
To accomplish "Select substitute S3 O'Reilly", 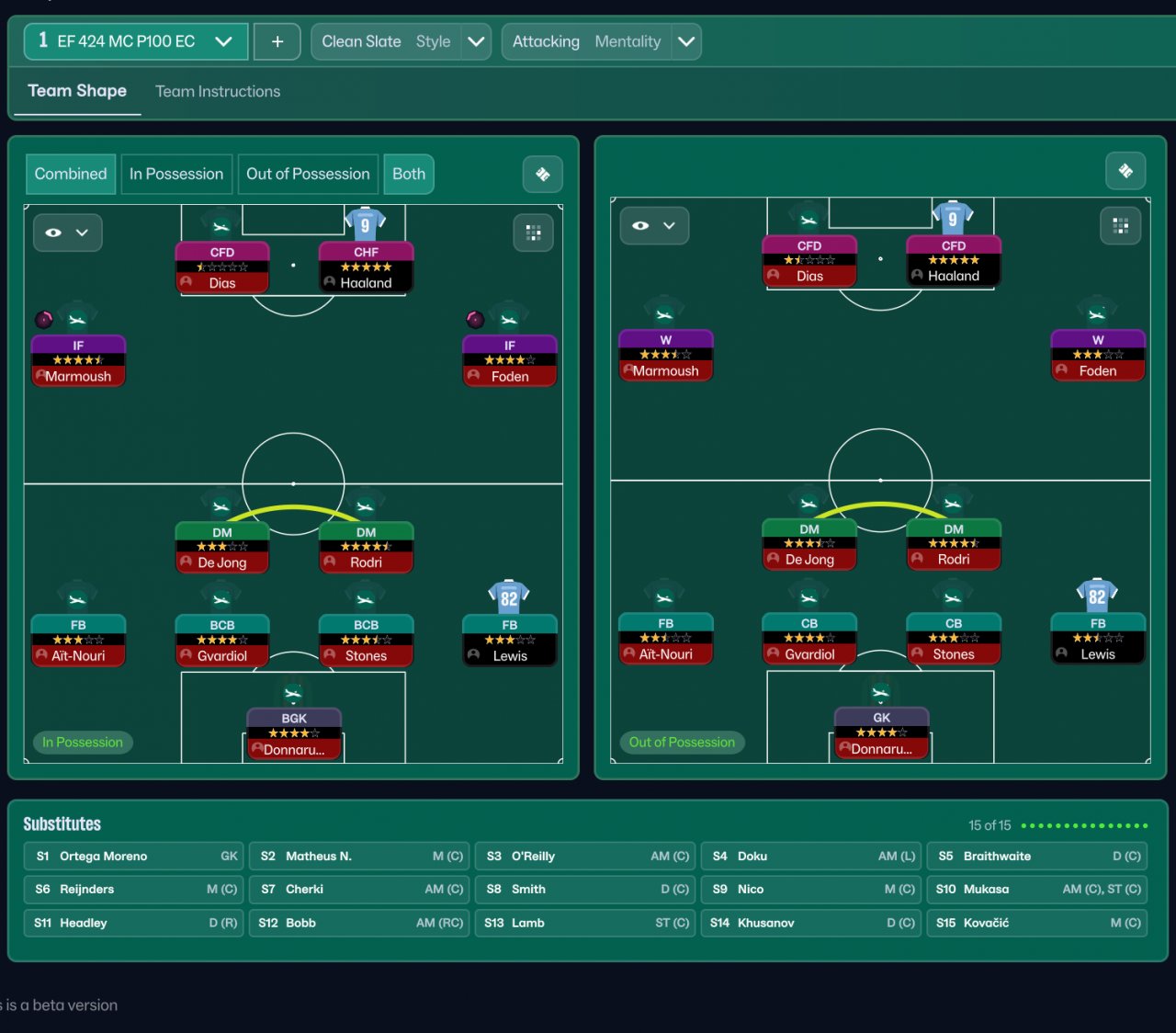I will (585, 857).
